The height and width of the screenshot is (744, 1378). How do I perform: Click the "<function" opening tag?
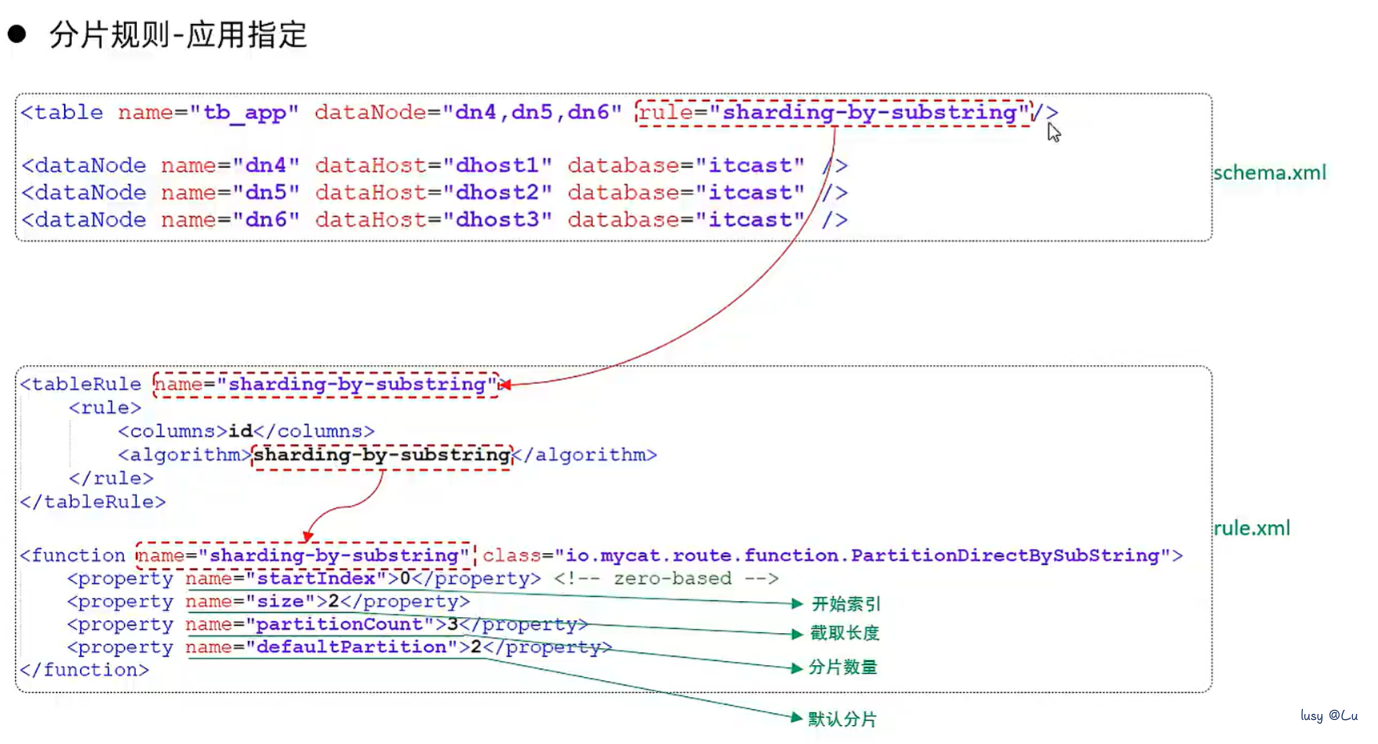pyautogui.click(x=73, y=556)
